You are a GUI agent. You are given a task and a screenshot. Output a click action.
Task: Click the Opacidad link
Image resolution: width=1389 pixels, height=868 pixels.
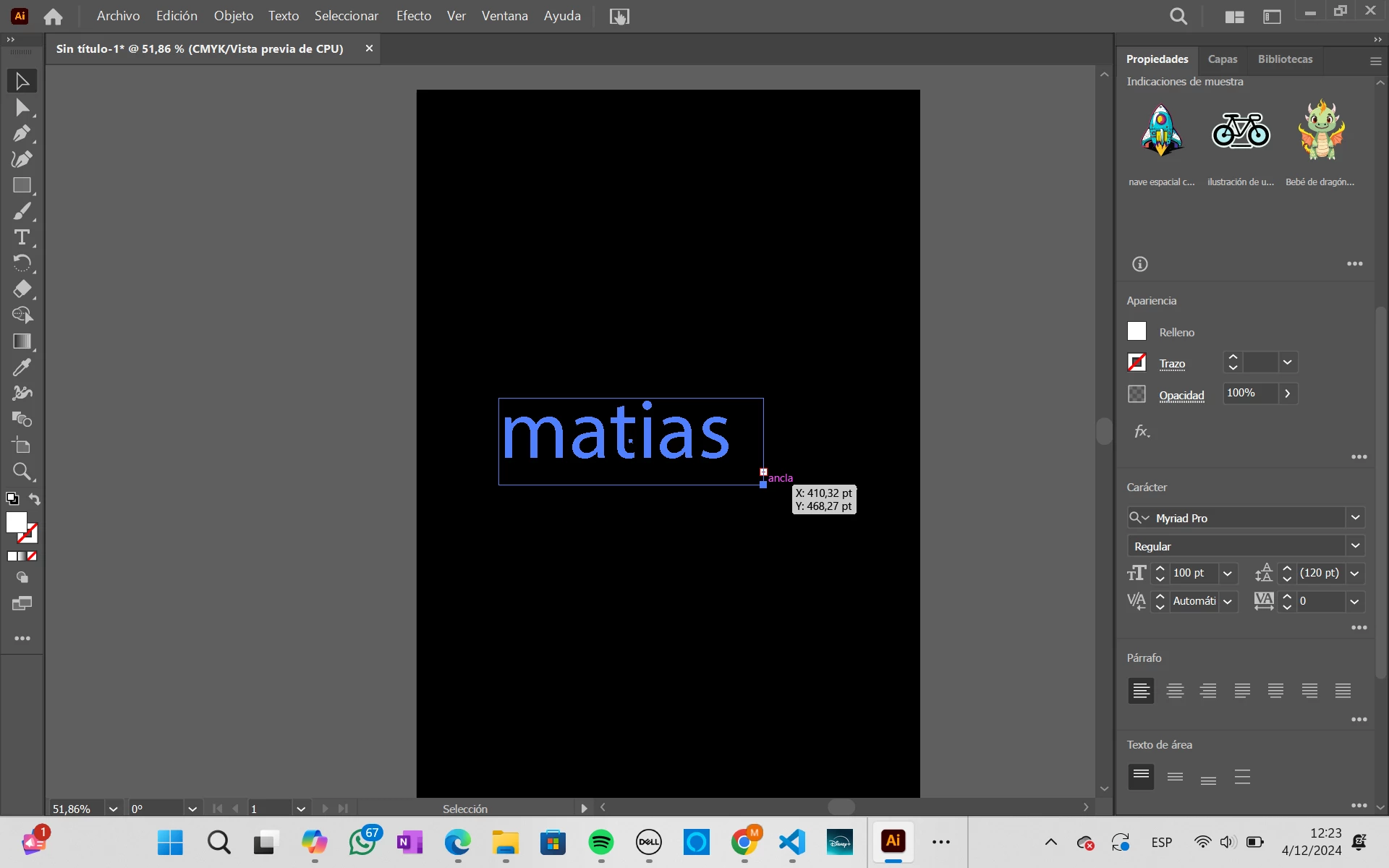tap(1181, 396)
